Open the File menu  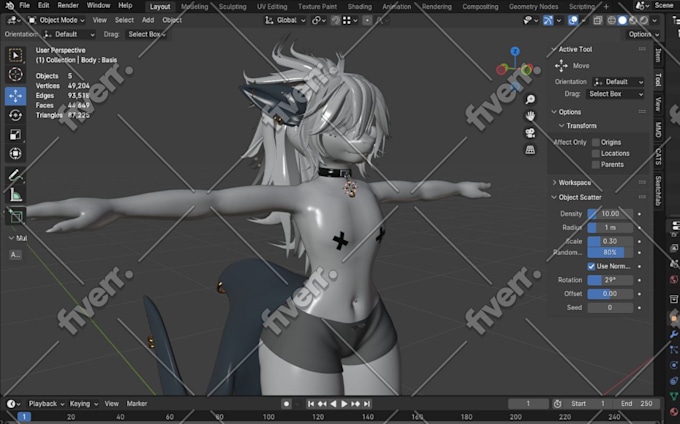click(x=25, y=6)
